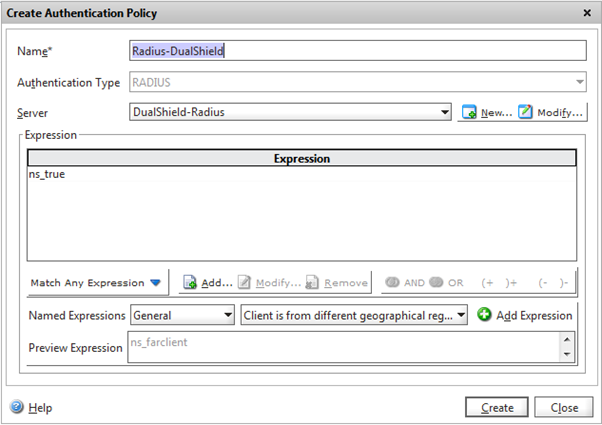602x425 pixels.
Task: Click the Modify expression button
Action: point(268,283)
